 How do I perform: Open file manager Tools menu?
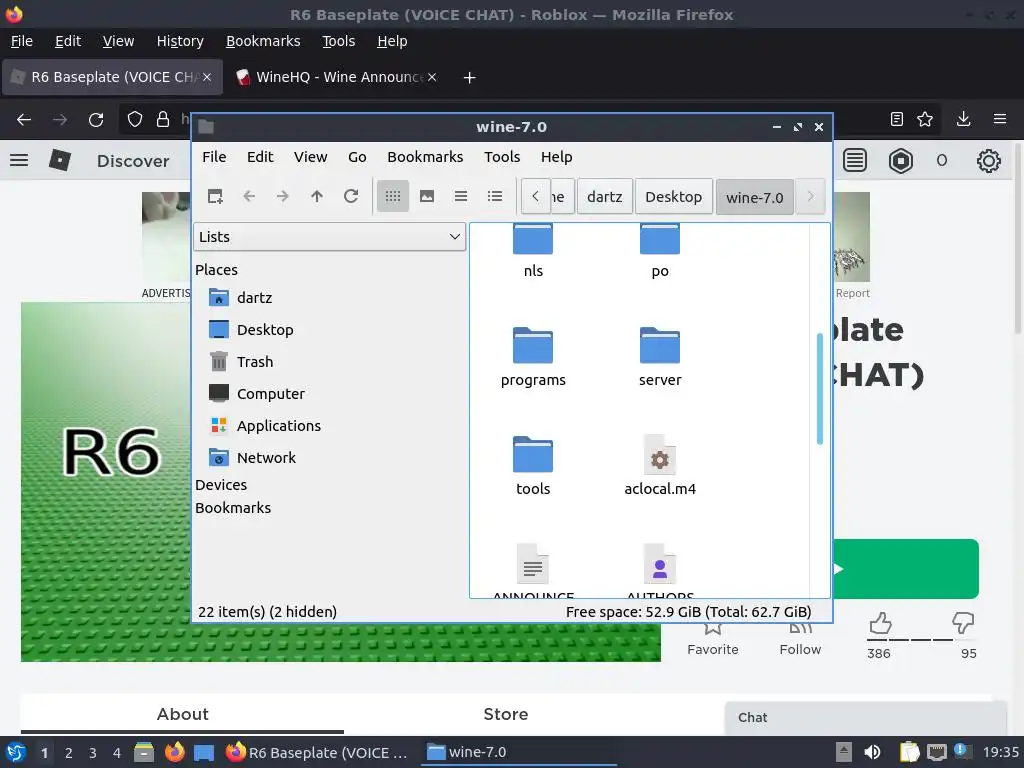pos(502,157)
